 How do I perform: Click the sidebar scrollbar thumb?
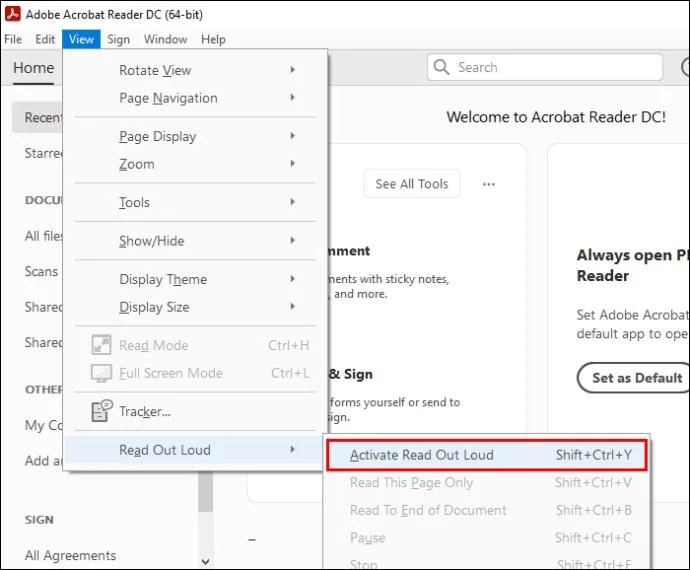point(205,492)
